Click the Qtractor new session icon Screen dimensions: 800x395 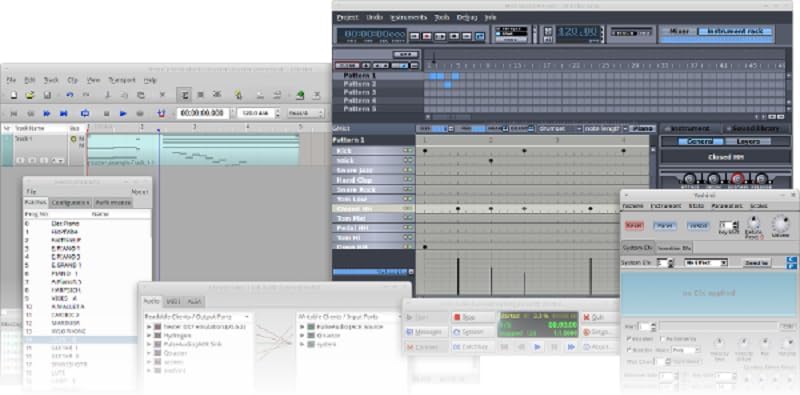pyautogui.click(x=14, y=95)
